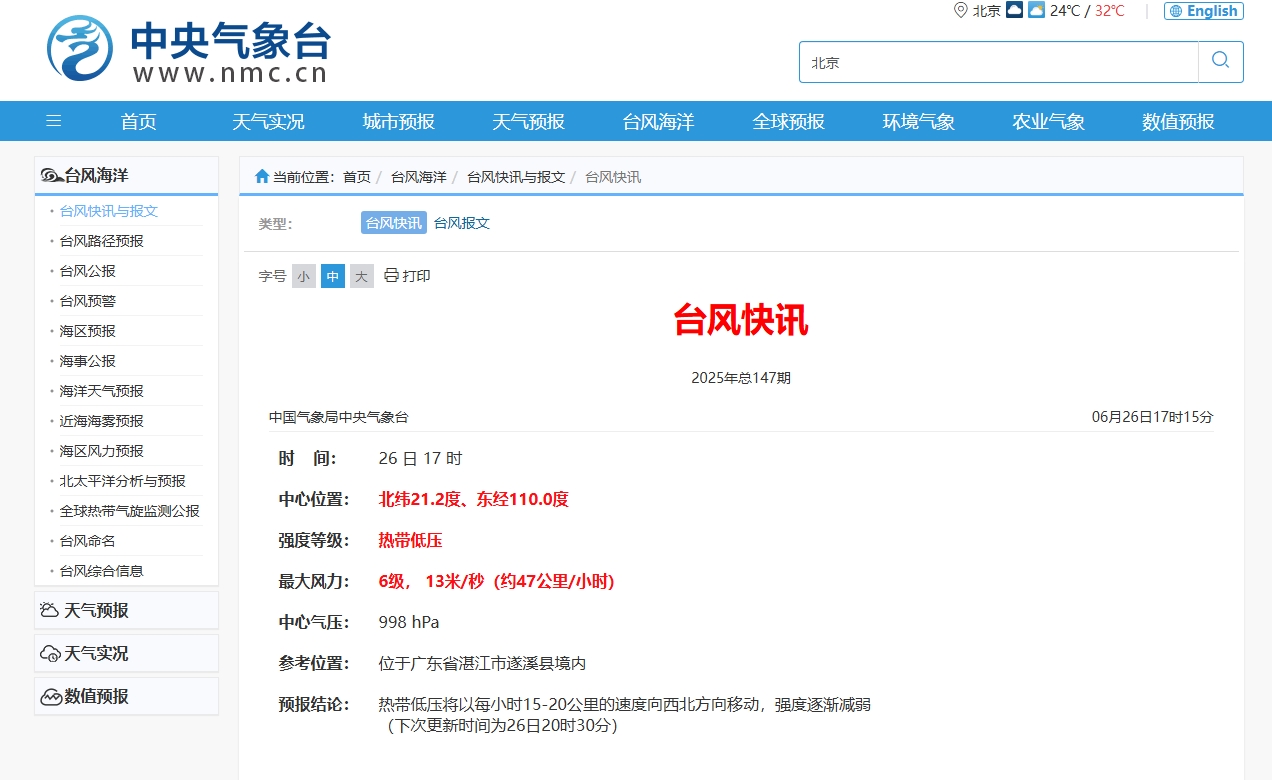The width and height of the screenshot is (1272, 780).
Task: Switch to the 台风报文 type tab
Action: [x=461, y=223]
